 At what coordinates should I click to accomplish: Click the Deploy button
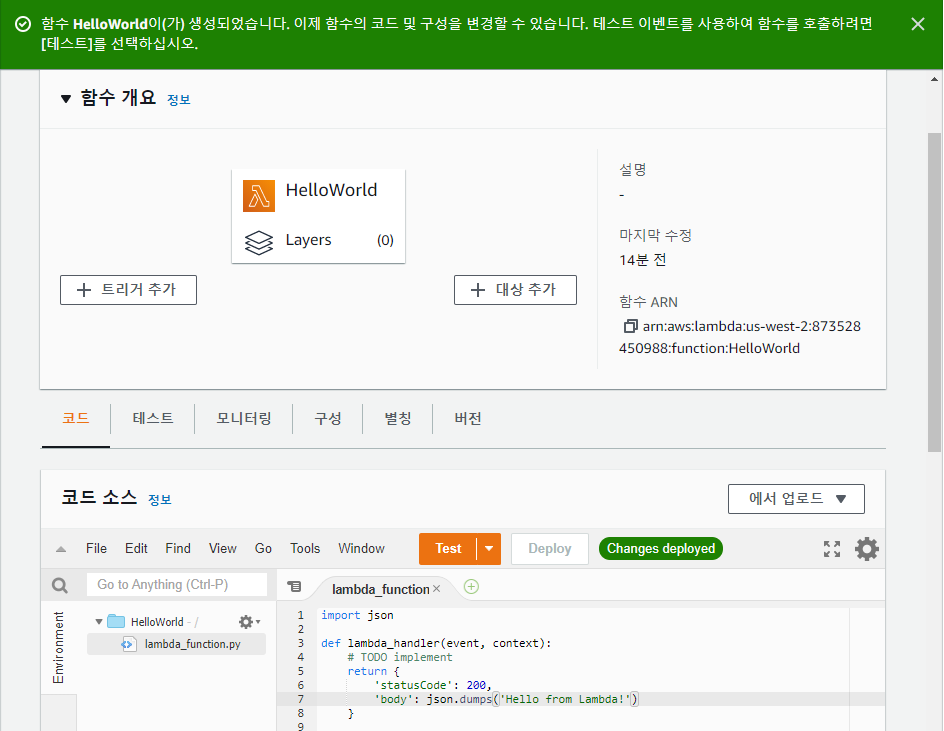[550, 549]
